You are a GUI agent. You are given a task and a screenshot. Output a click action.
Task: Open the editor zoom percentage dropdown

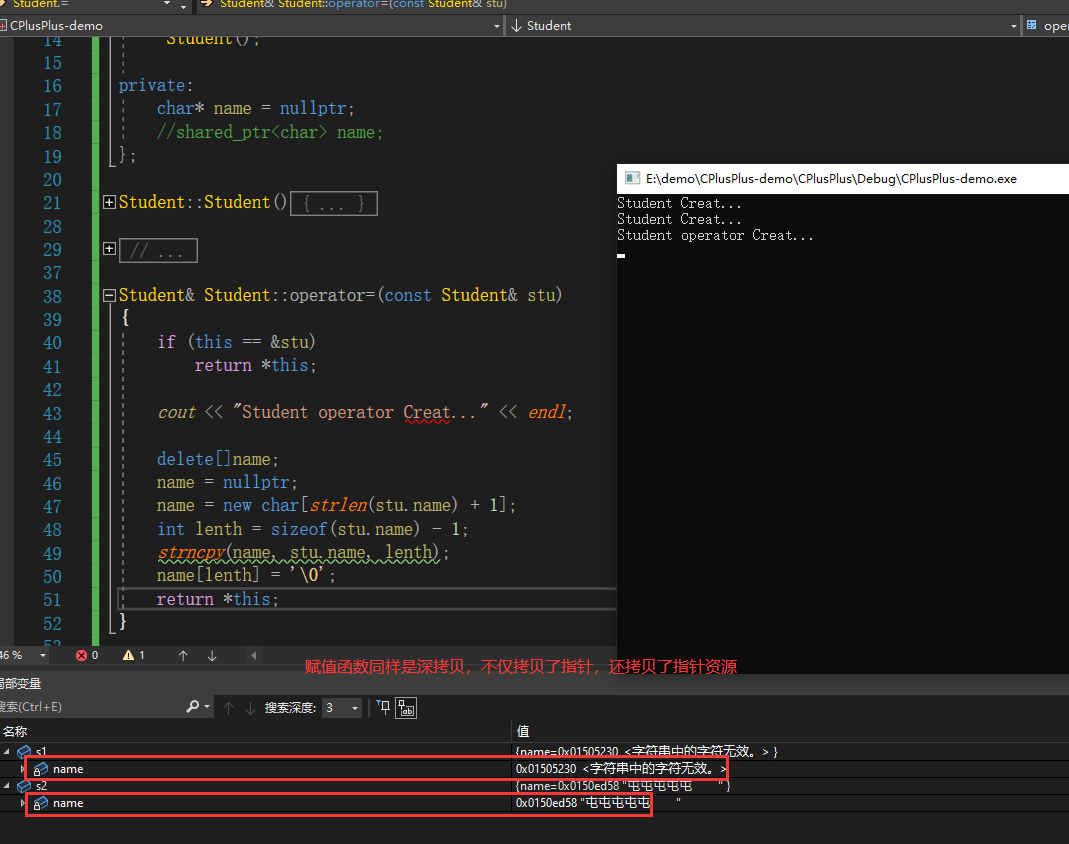point(43,655)
